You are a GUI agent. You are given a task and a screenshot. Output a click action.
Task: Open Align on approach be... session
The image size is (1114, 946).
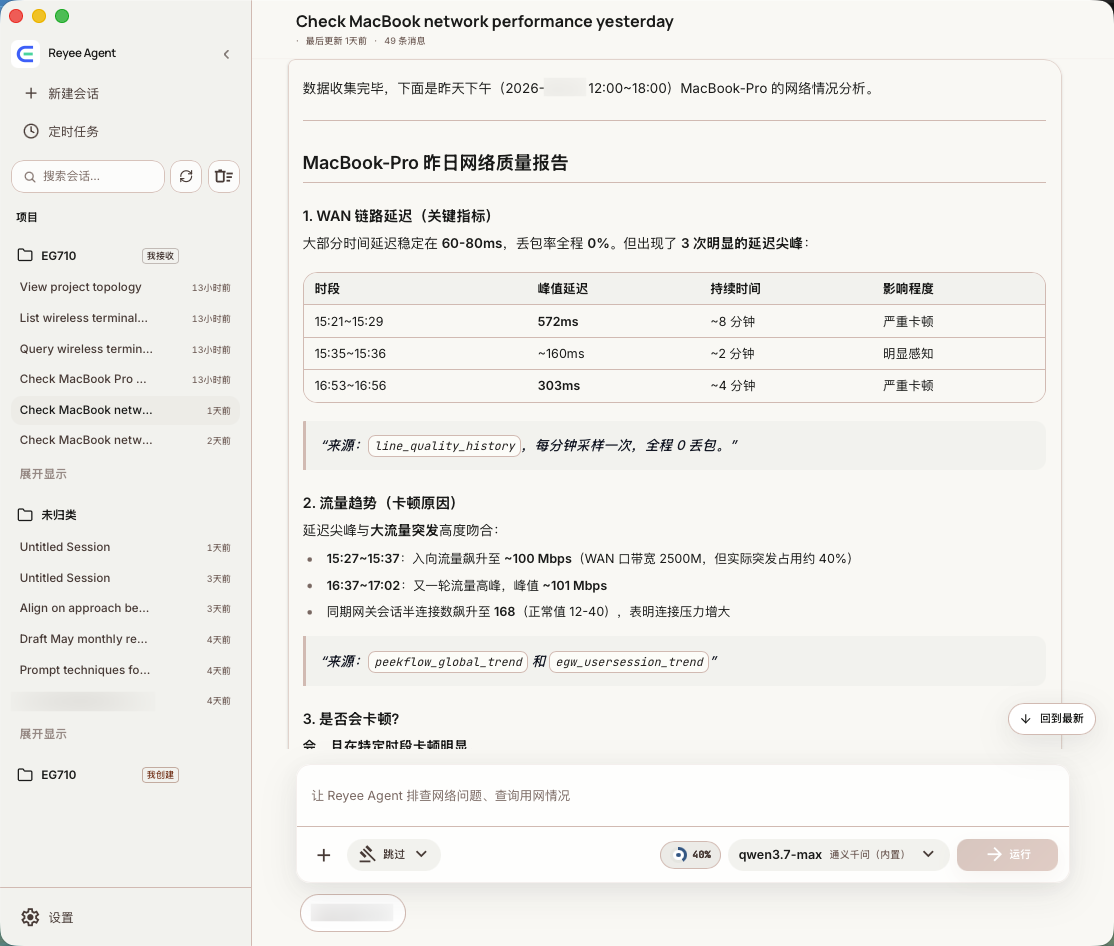(x=125, y=608)
